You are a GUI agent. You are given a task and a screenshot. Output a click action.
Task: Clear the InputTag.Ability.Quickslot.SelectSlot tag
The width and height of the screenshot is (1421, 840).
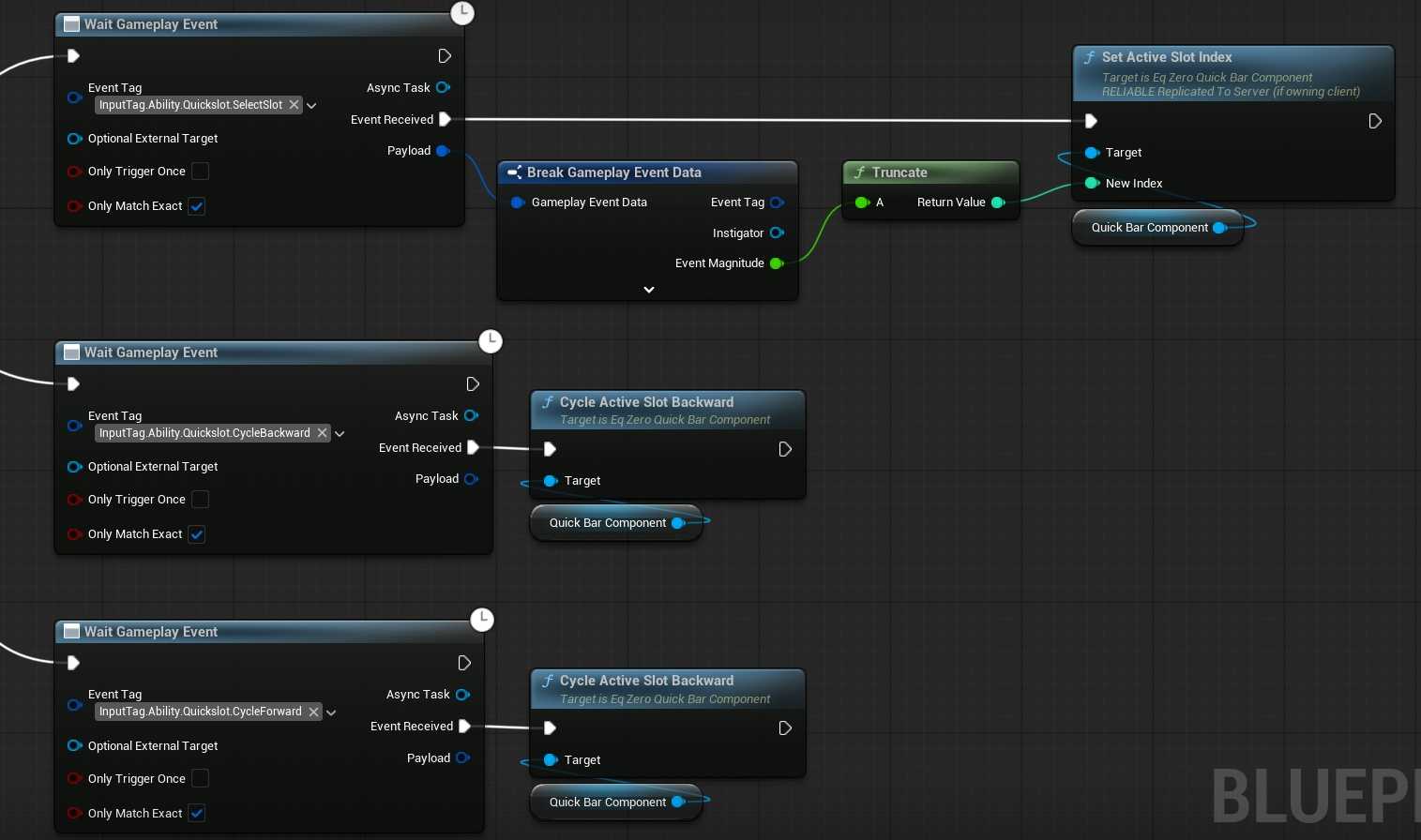(294, 105)
